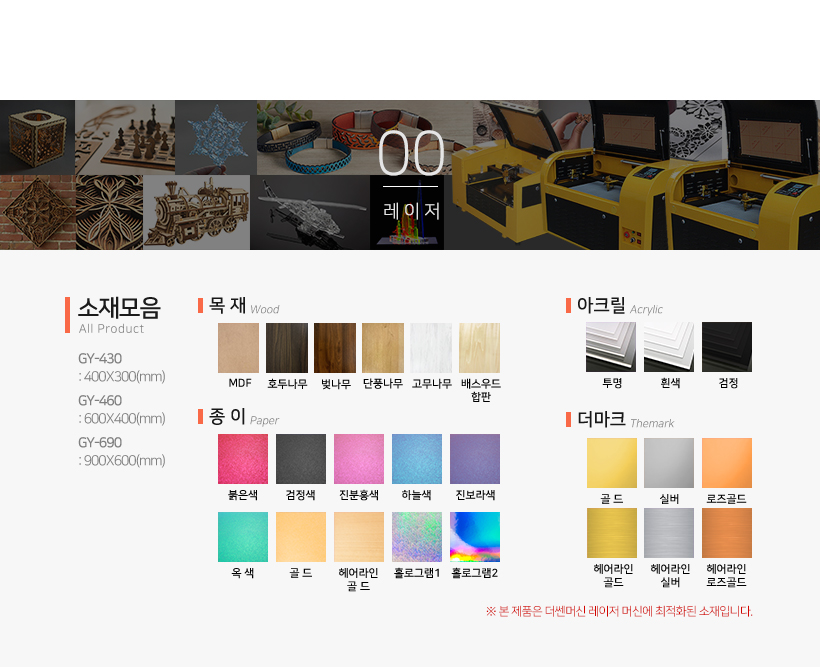
Task: Pick the 진보라색 paper swatch
Action: (475, 459)
